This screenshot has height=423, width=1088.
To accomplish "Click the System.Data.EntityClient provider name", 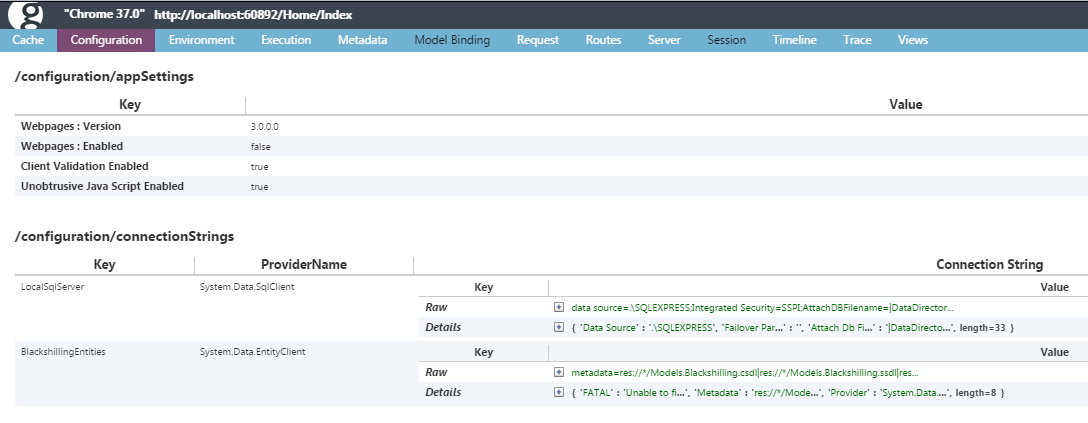I will (x=253, y=352).
